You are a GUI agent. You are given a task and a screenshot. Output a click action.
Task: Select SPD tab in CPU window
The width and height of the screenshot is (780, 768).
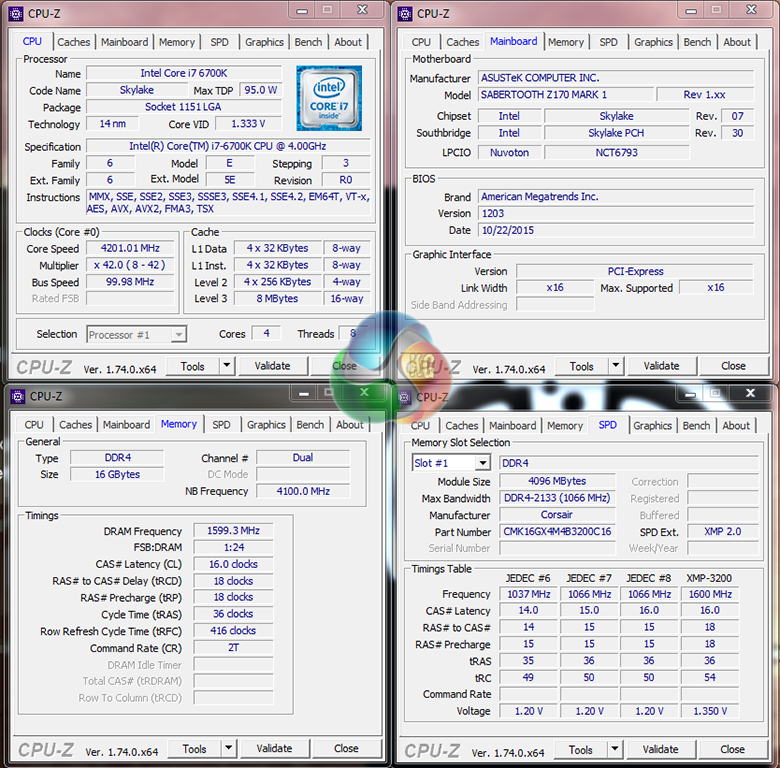pyautogui.click(x=219, y=42)
